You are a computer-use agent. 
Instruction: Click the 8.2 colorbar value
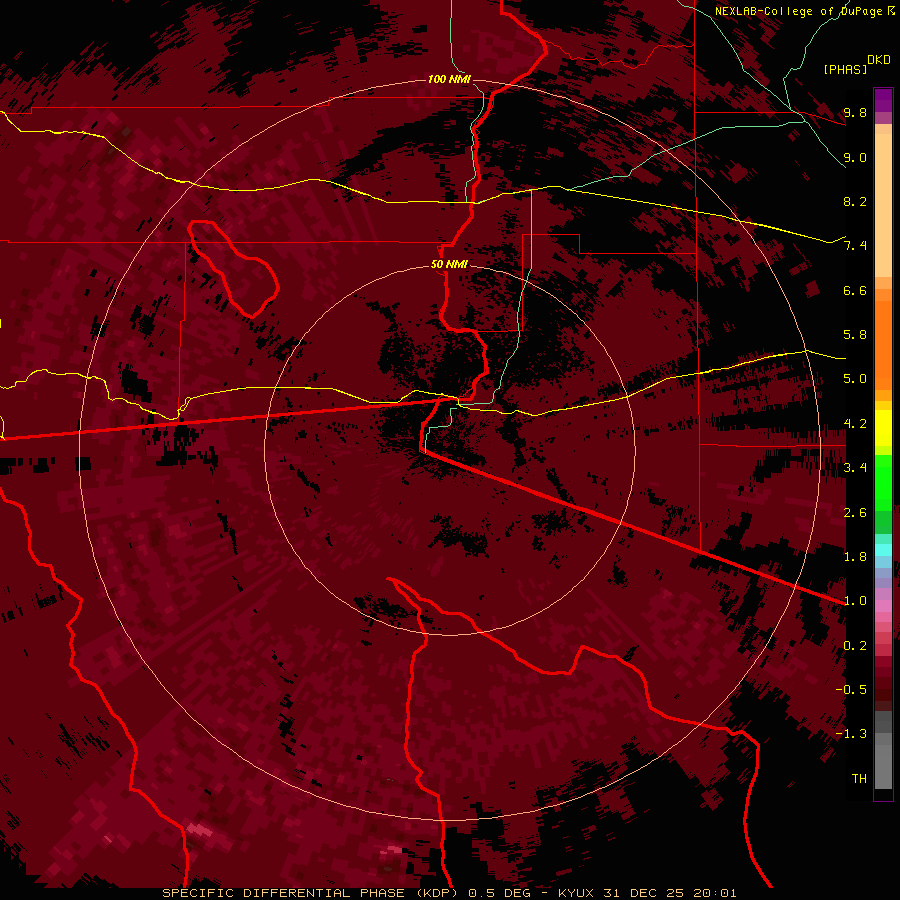coord(855,201)
